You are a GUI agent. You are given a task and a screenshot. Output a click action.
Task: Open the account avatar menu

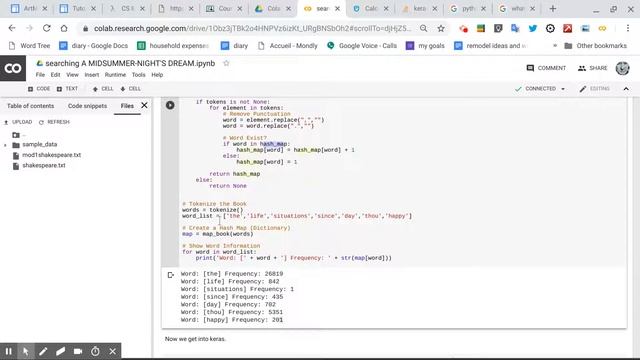(622, 68)
